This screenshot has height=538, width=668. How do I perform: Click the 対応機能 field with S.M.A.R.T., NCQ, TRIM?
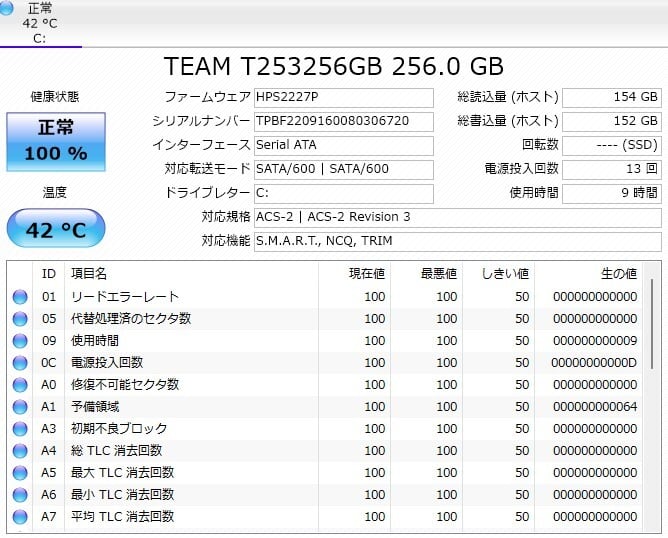pyautogui.click(x=455, y=241)
